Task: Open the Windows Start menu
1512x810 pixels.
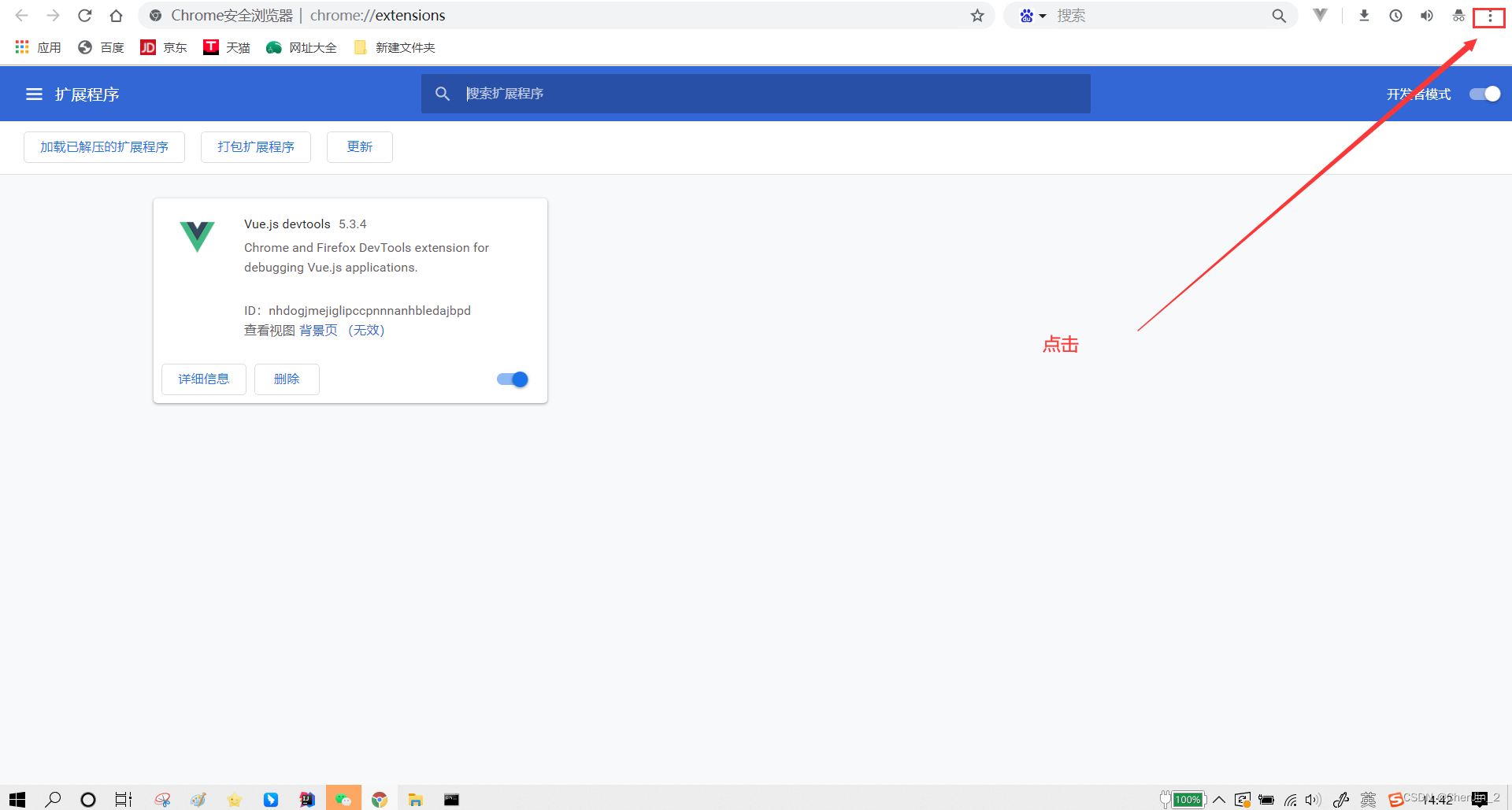Action: click(x=17, y=799)
